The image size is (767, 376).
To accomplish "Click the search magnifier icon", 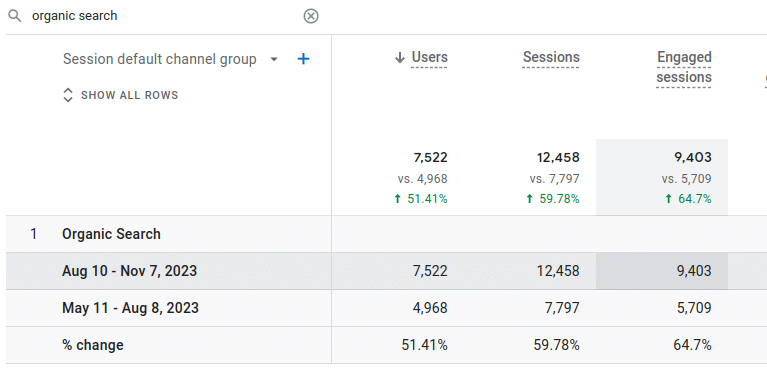I will pyautogui.click(x=15, y=16).
